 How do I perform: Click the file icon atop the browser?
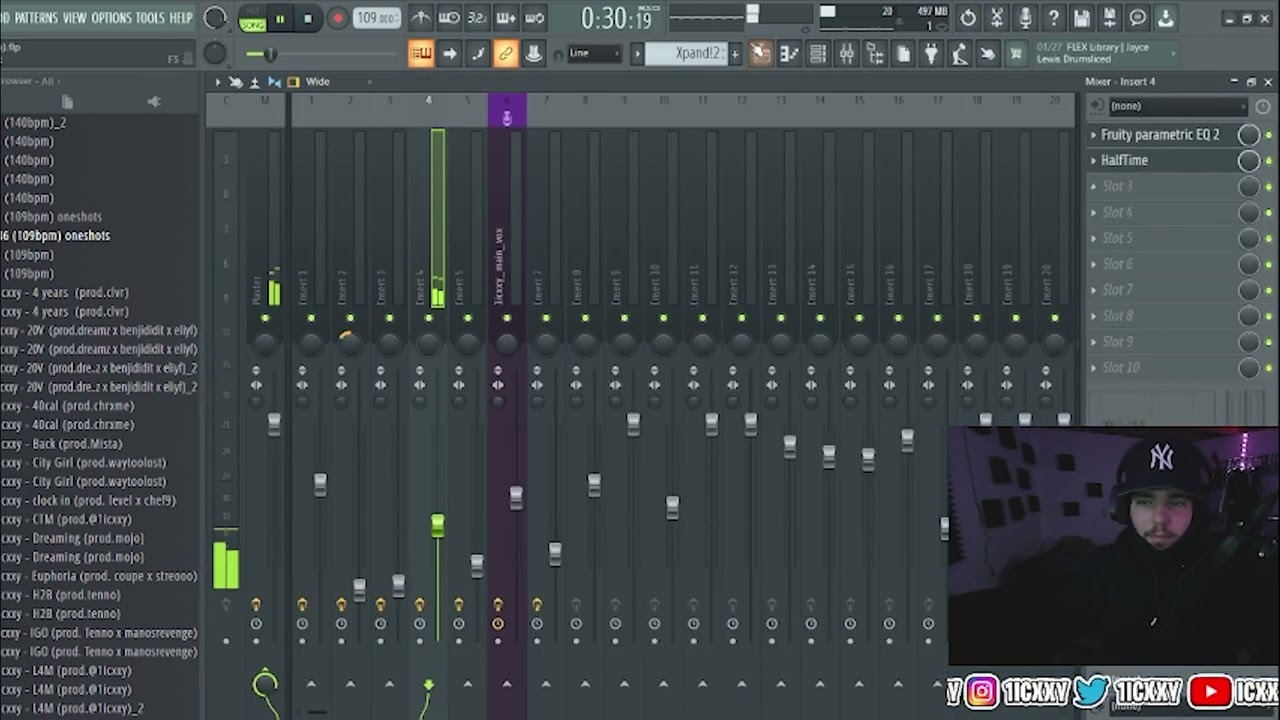[x=68, y=101]
